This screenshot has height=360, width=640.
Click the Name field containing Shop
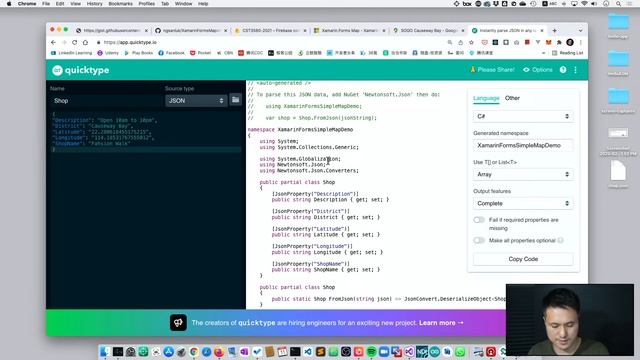pyautogui.click(x=106, y=101)
